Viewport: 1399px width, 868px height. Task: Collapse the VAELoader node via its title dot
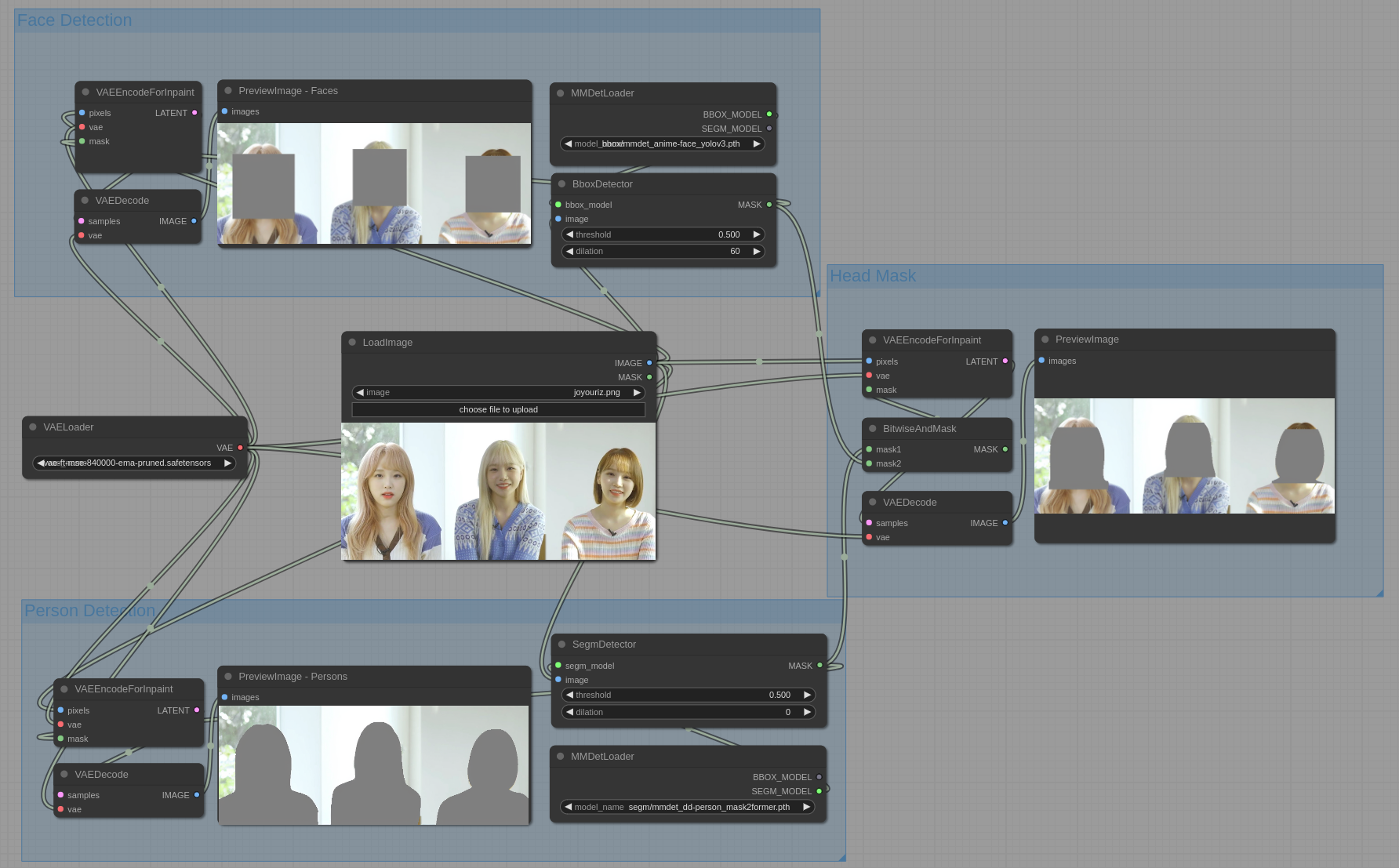(33, 427)
